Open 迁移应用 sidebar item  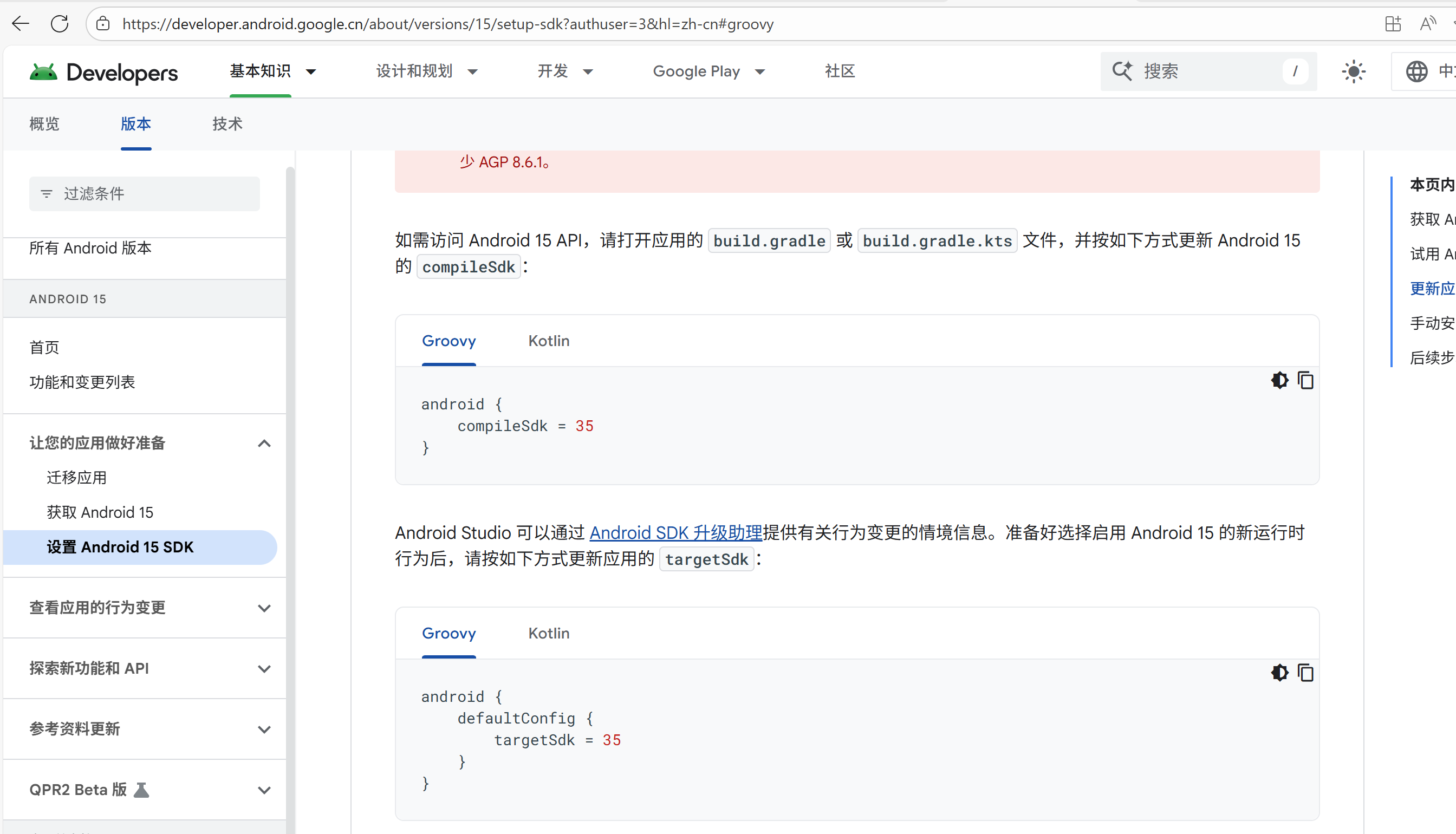click(x=77, y=478)
